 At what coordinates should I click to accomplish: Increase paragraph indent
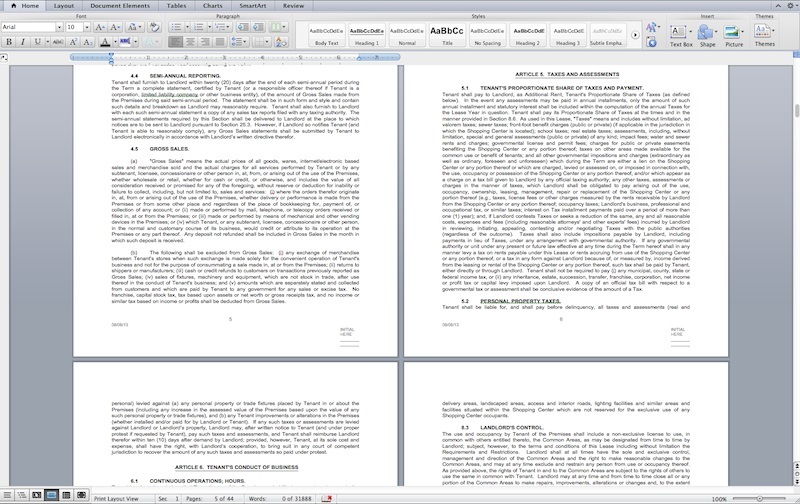click(x=258, y=27)
